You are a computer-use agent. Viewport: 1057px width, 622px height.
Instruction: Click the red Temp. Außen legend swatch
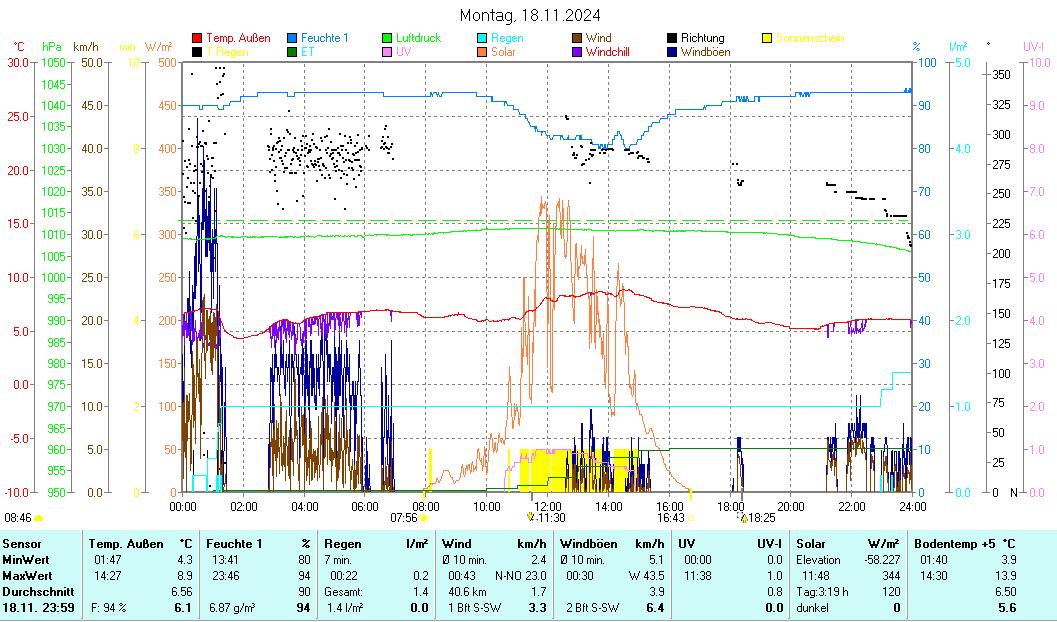point(197,38)
